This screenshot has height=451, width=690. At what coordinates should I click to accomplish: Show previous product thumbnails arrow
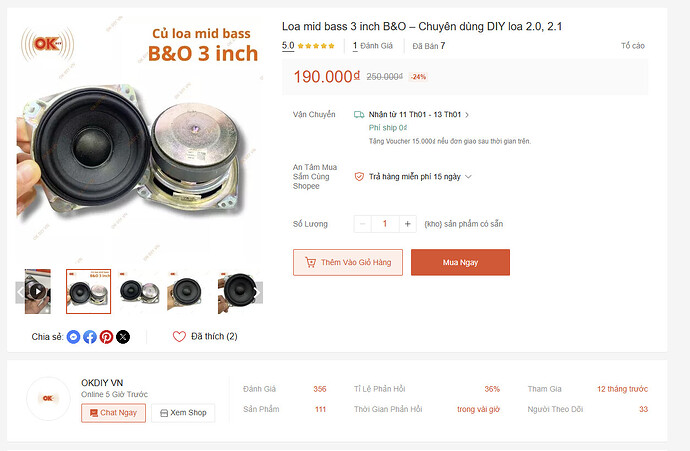[20, 292]
